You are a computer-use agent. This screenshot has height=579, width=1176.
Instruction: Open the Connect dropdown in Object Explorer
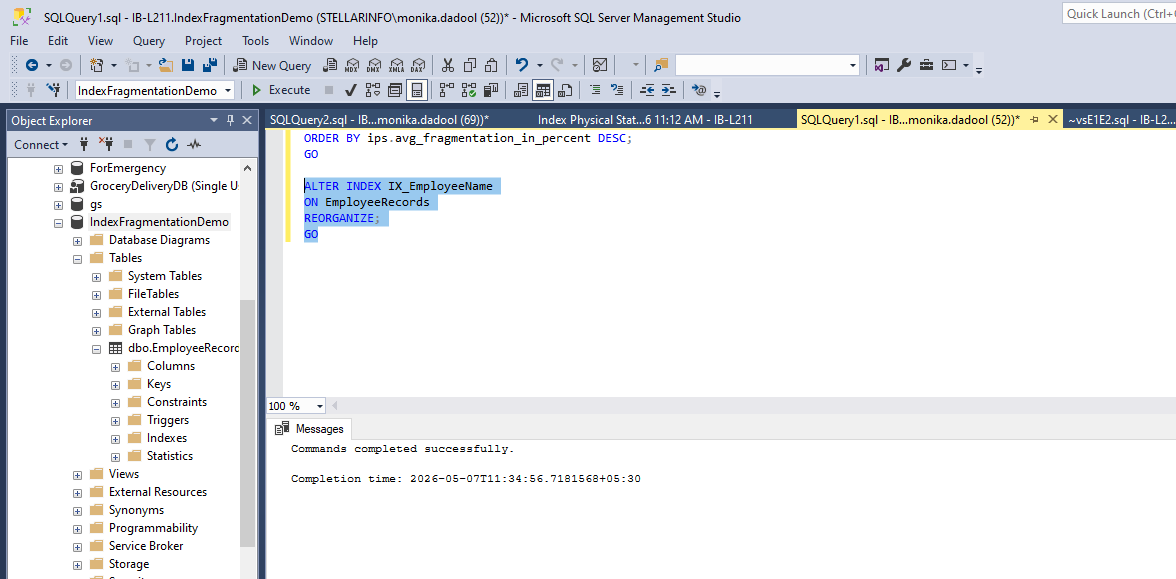[41, 144]
